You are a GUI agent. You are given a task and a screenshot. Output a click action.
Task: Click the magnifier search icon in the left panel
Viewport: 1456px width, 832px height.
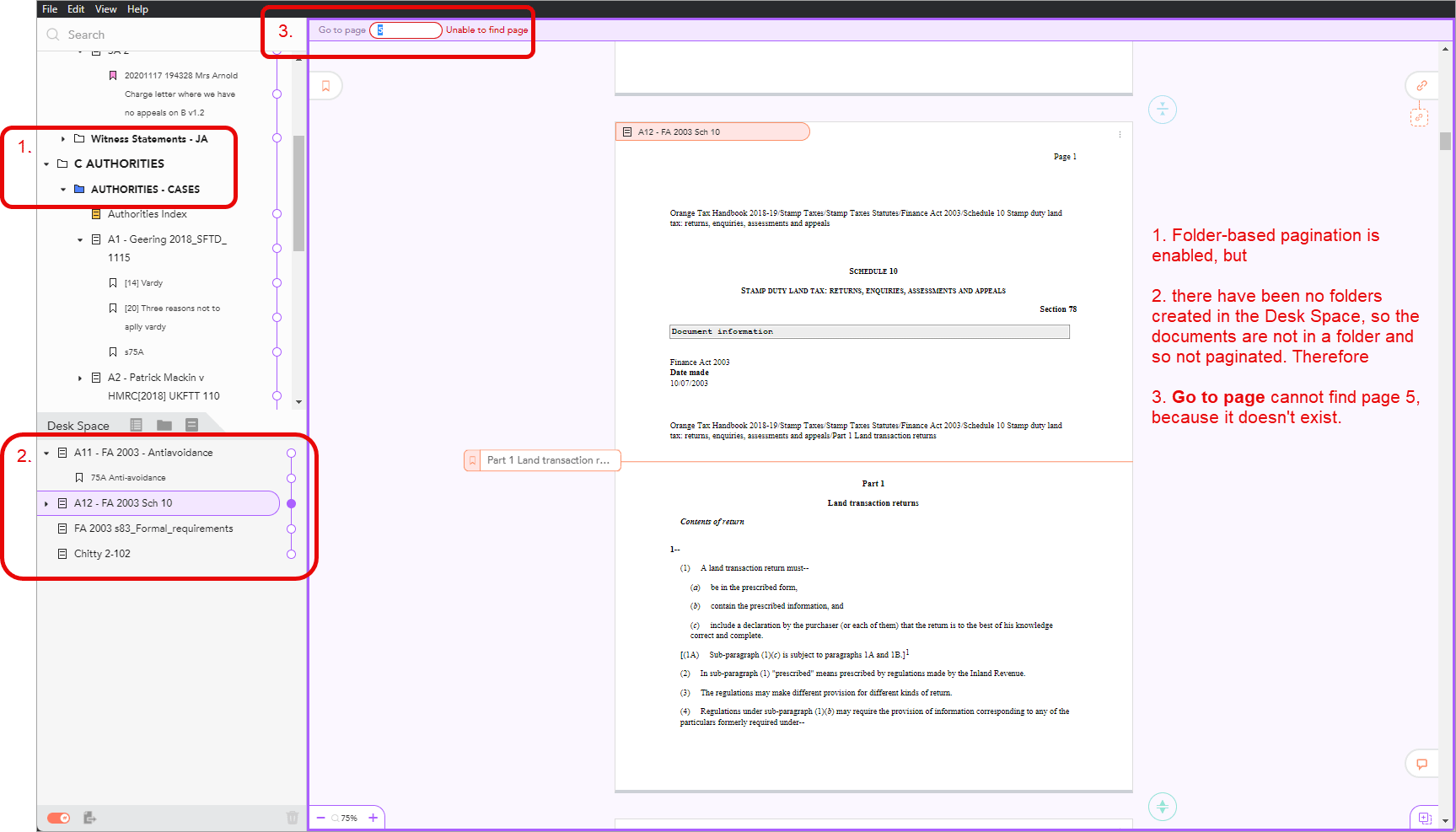[x=53, y=35]
